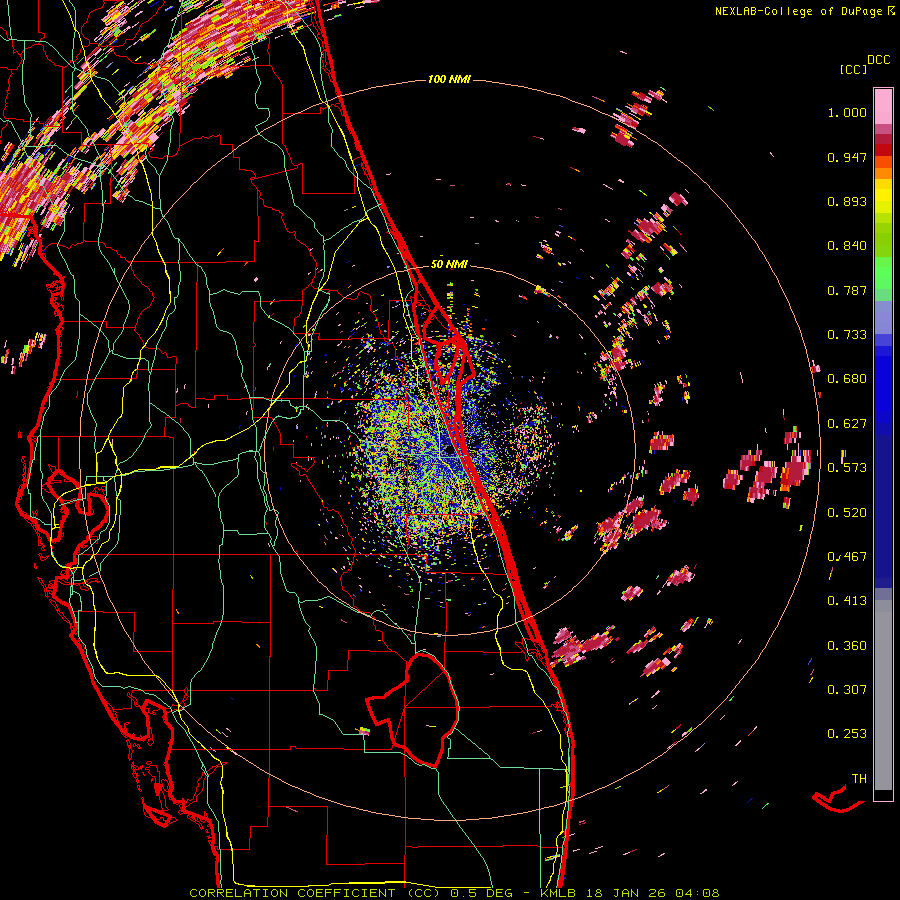This screenshot has height=900, width=900.
Task: Click the KMLB radar site at map center
Action: pyautogui.click(x=448, y=451)
